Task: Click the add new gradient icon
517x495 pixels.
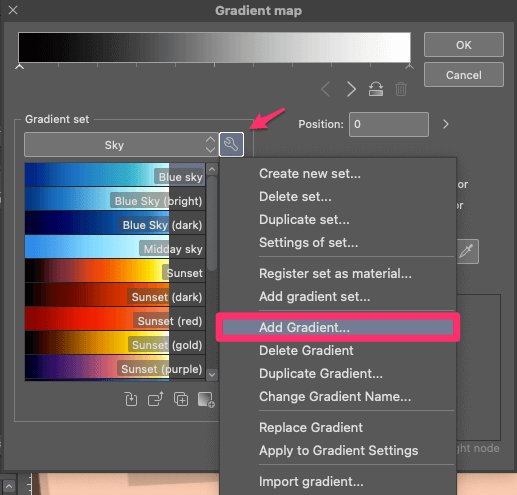Action: (206, 399)
